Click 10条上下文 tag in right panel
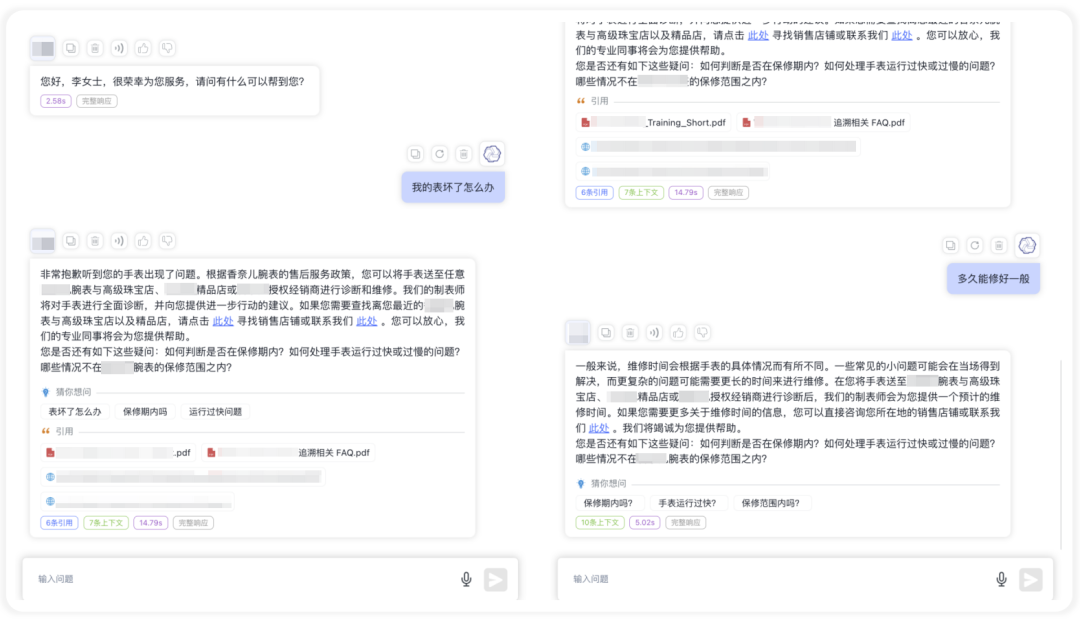The height and width of the screenshot is (620, 1080). [600, 523]
